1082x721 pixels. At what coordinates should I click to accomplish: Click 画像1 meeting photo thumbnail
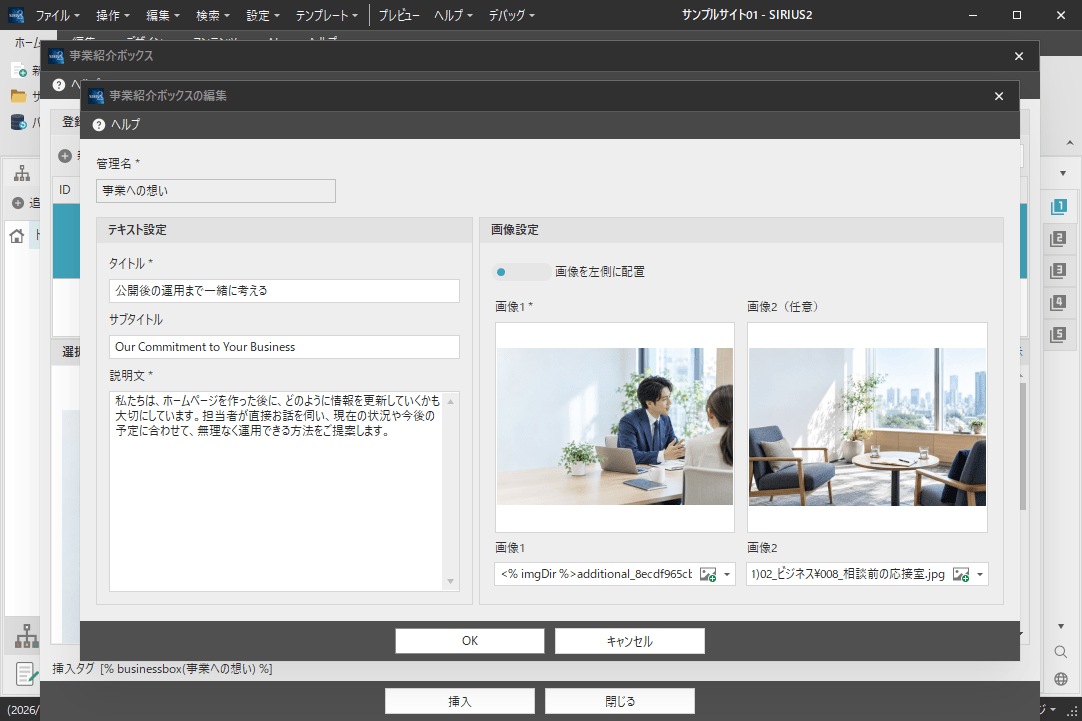point(615,426)
